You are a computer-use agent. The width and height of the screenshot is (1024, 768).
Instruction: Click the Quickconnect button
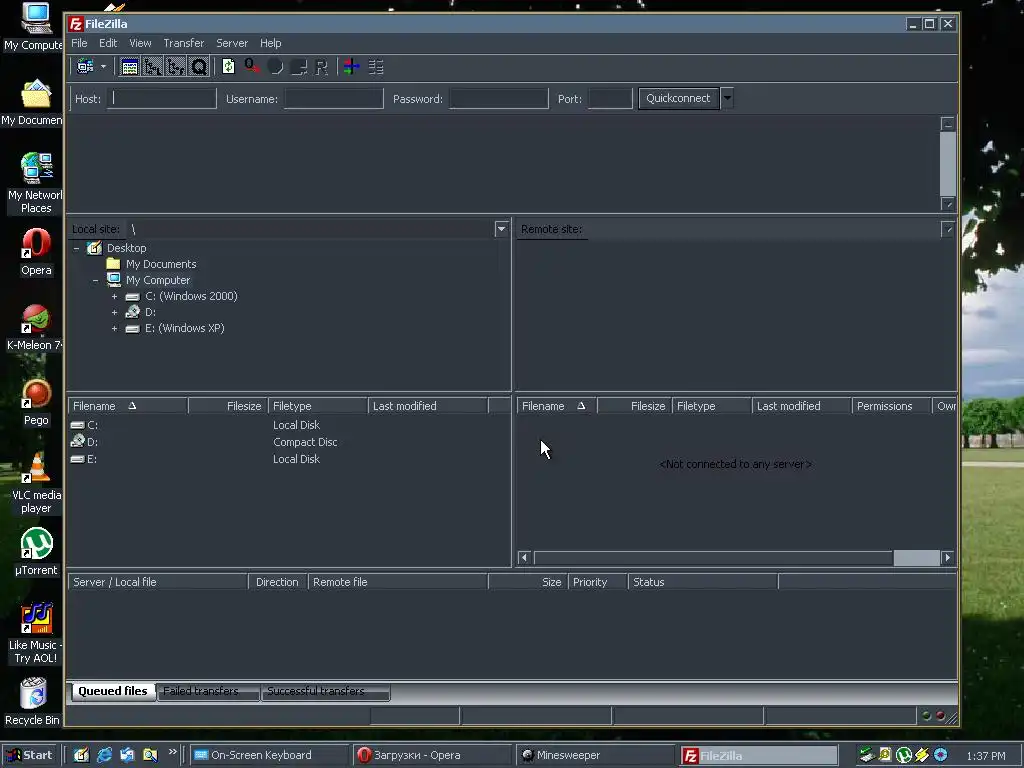coord(679,99)
